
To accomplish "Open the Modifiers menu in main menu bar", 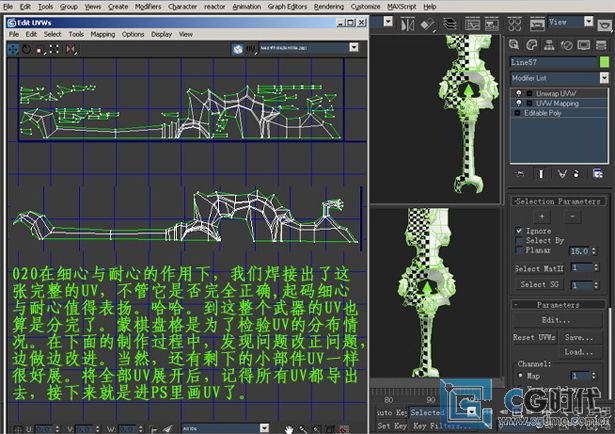I will (x=148, y=6).
